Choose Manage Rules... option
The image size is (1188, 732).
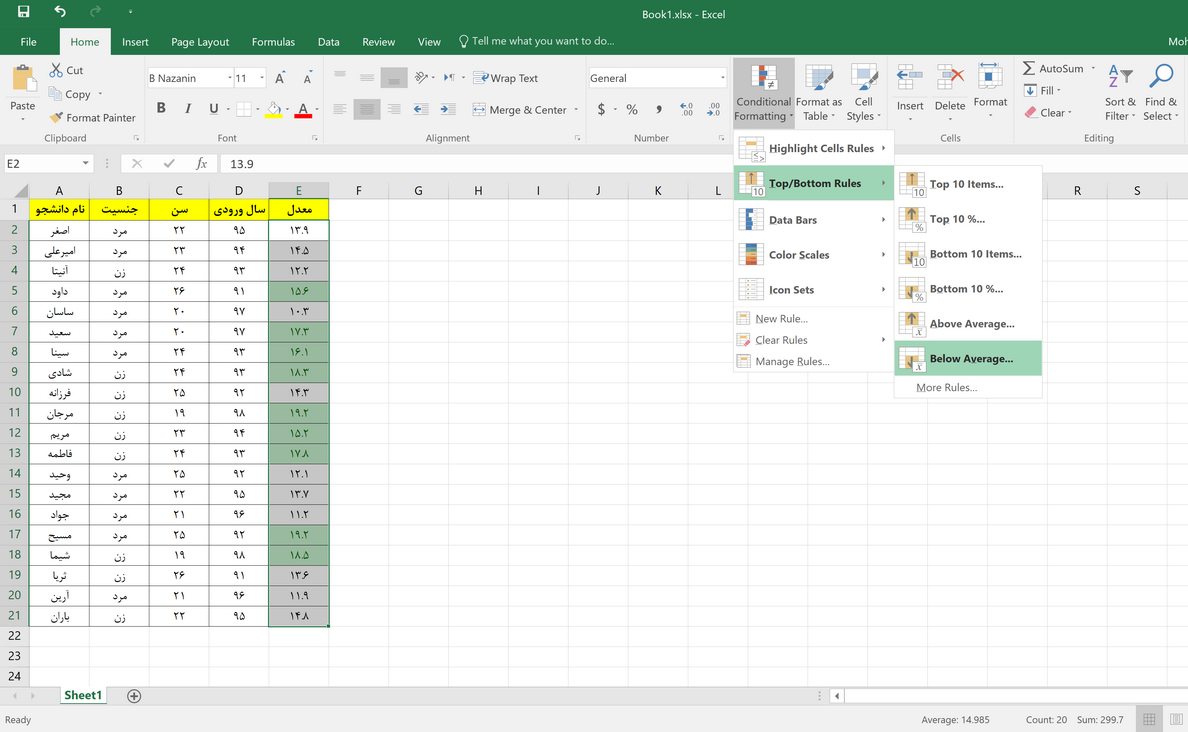(x=792, y=362)
